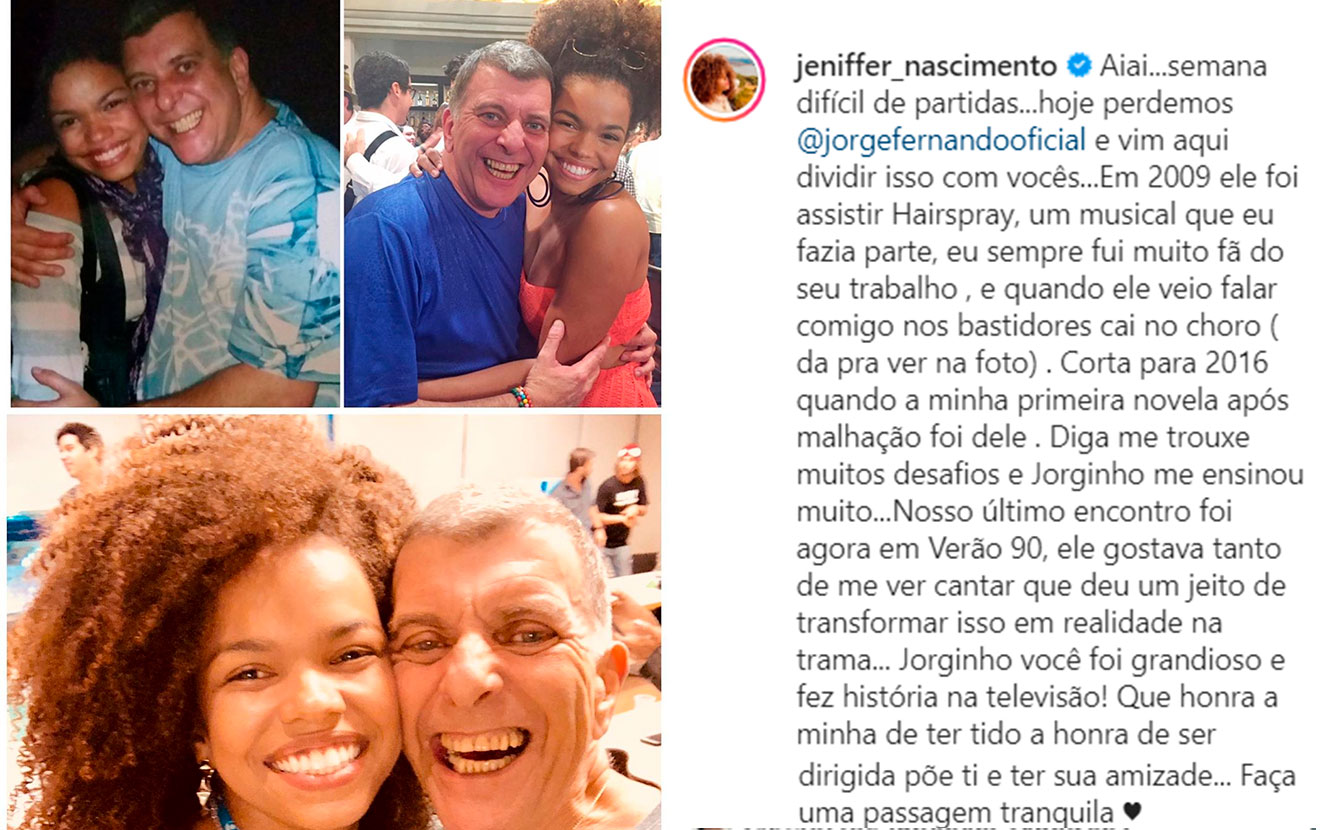Click the year 2016 in the caption
Image resolution: width=1335 pixels, height=830 pixels.
1254,363
